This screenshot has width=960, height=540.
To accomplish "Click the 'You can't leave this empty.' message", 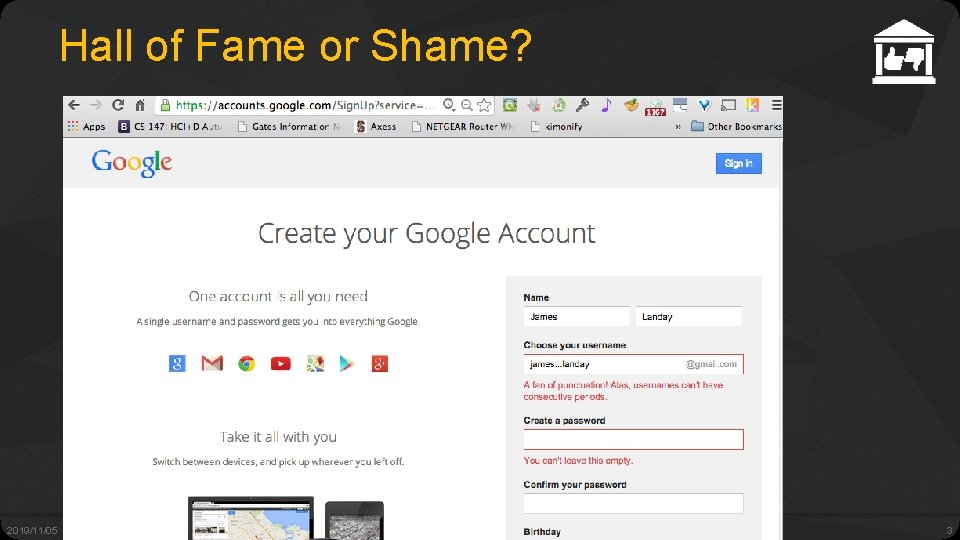I will 578,460.
